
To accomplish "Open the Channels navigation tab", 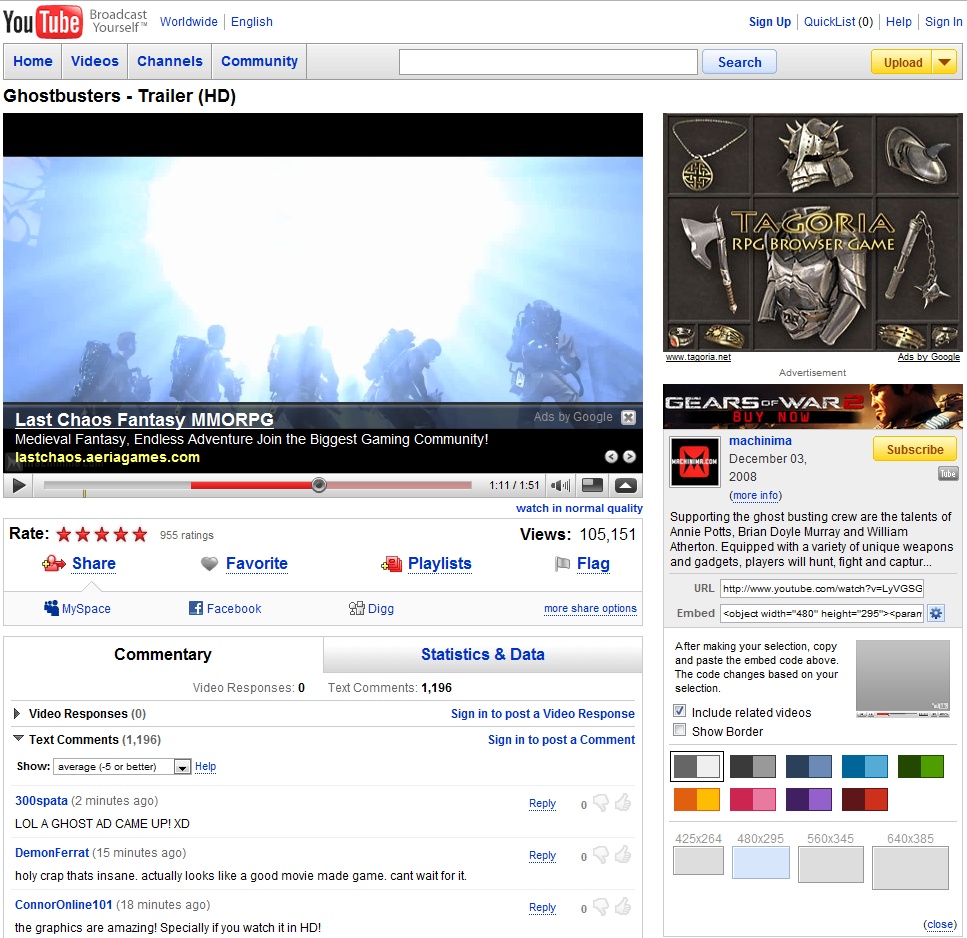I will click(x=170, y=61).
